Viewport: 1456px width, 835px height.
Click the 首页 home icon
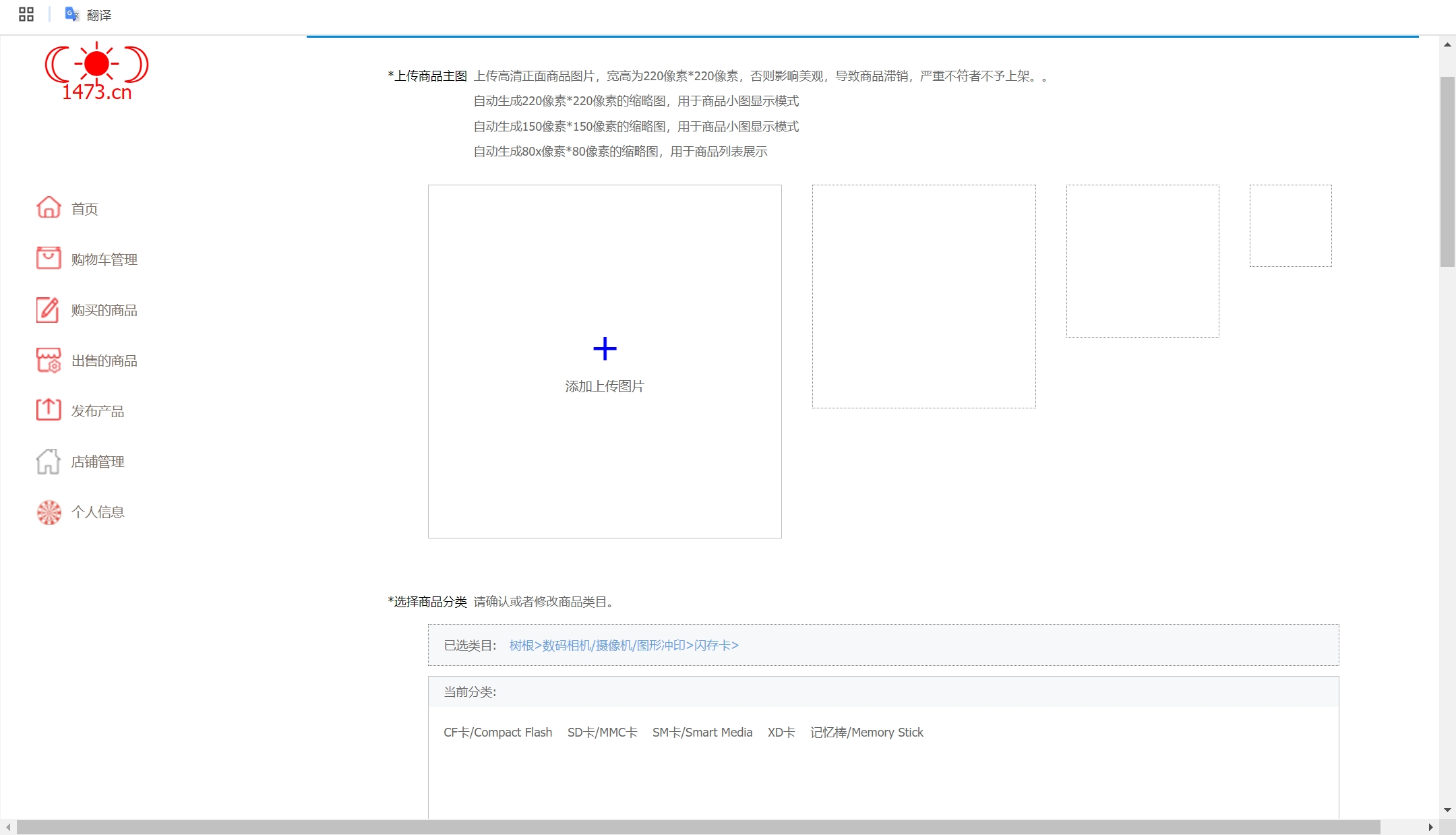pos(49,208)
